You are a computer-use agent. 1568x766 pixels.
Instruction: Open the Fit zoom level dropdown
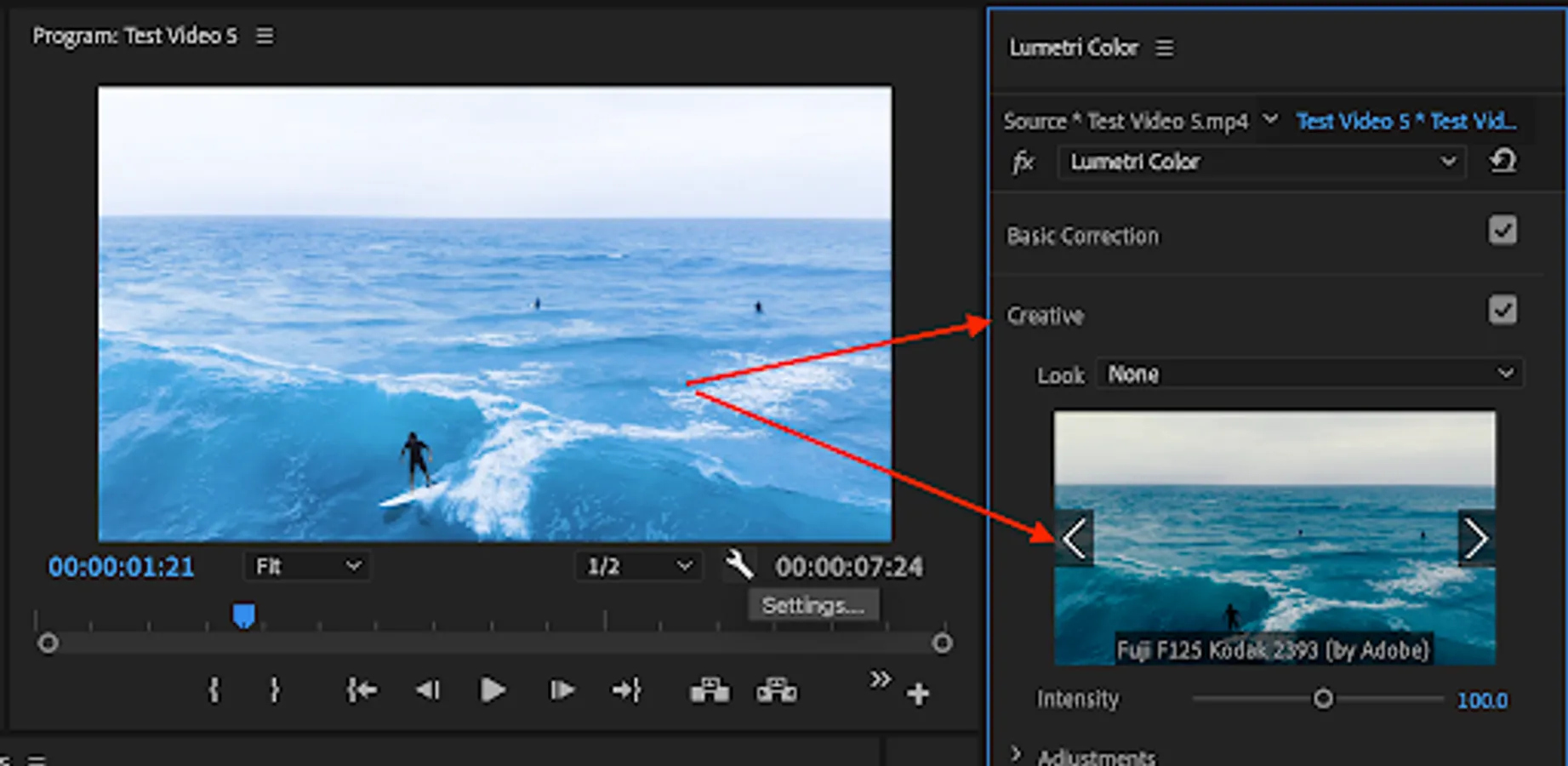307,566
